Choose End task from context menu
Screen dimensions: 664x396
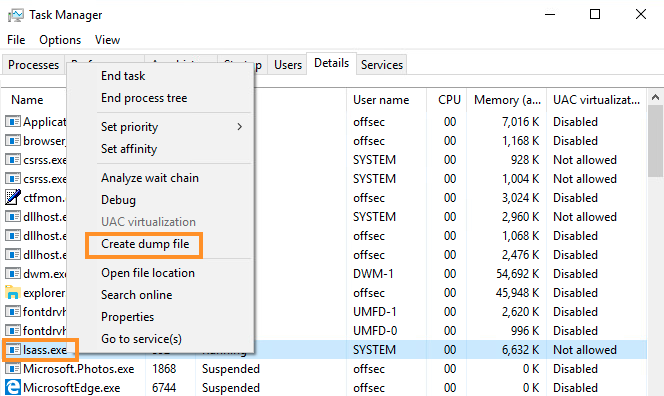tap(123, 76)
